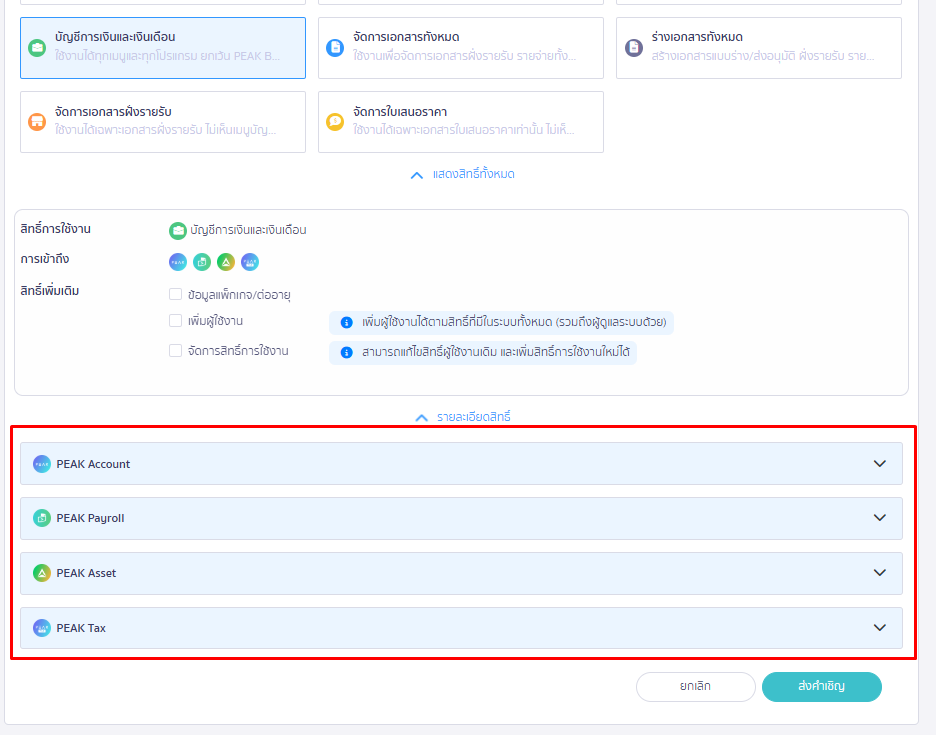This screenshot has width=936, height=735.
Task: Collapse the รายละเอียดสิทธิ์ section link
Action: pos(463,417)
